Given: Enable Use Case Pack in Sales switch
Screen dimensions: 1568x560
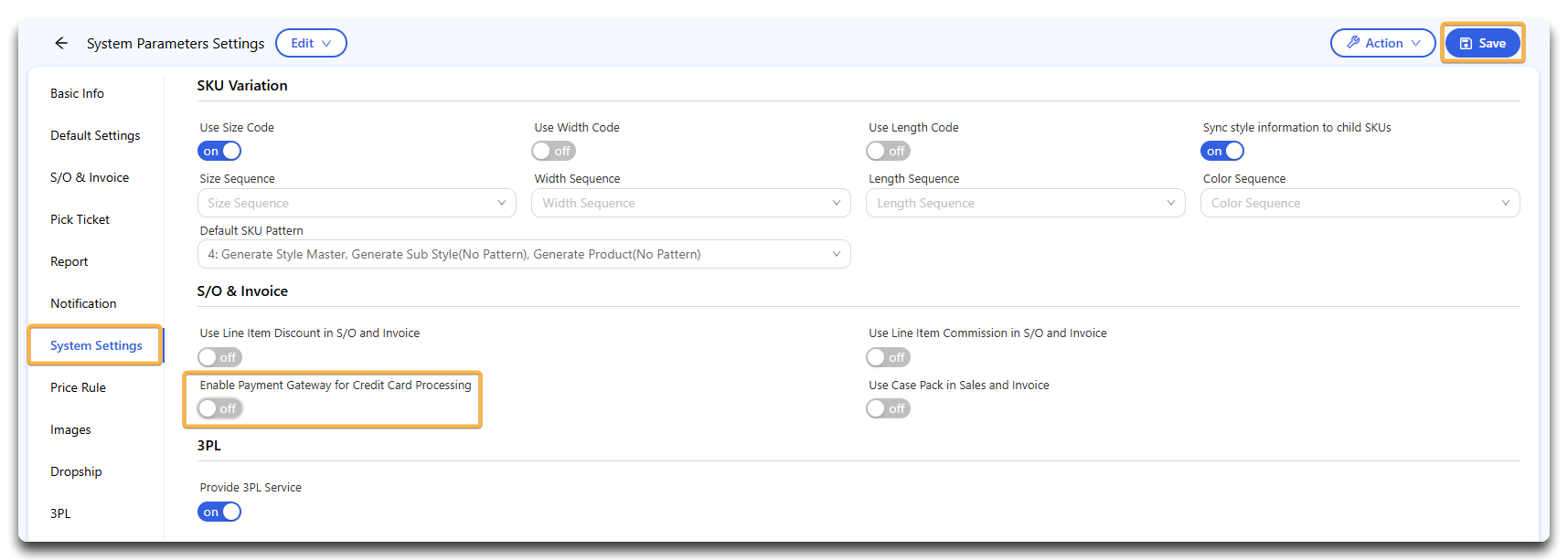Looking at the screenshot, I should pos(889,408).
